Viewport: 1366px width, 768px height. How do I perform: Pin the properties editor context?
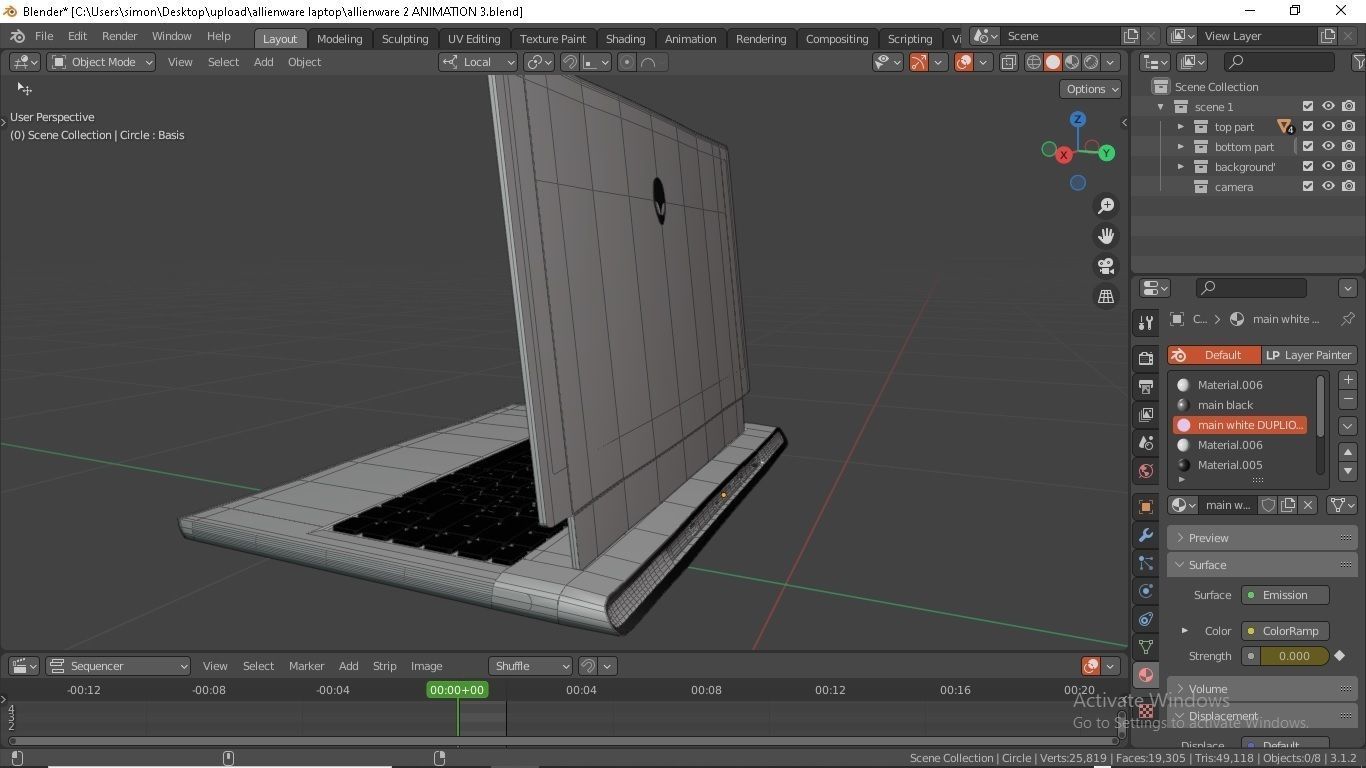[x=1347, y=319]
